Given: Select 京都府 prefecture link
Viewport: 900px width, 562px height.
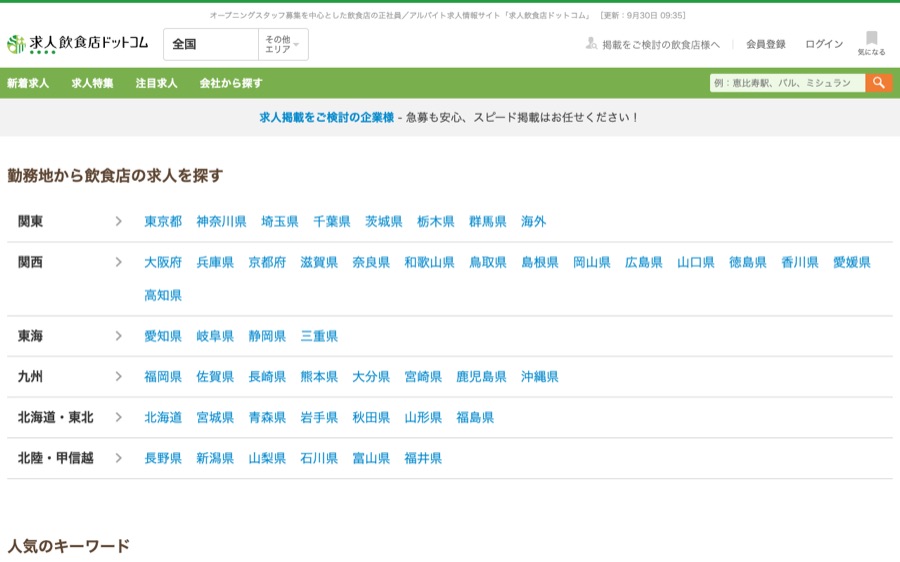Looking at the screenshot, I should 267,262.
